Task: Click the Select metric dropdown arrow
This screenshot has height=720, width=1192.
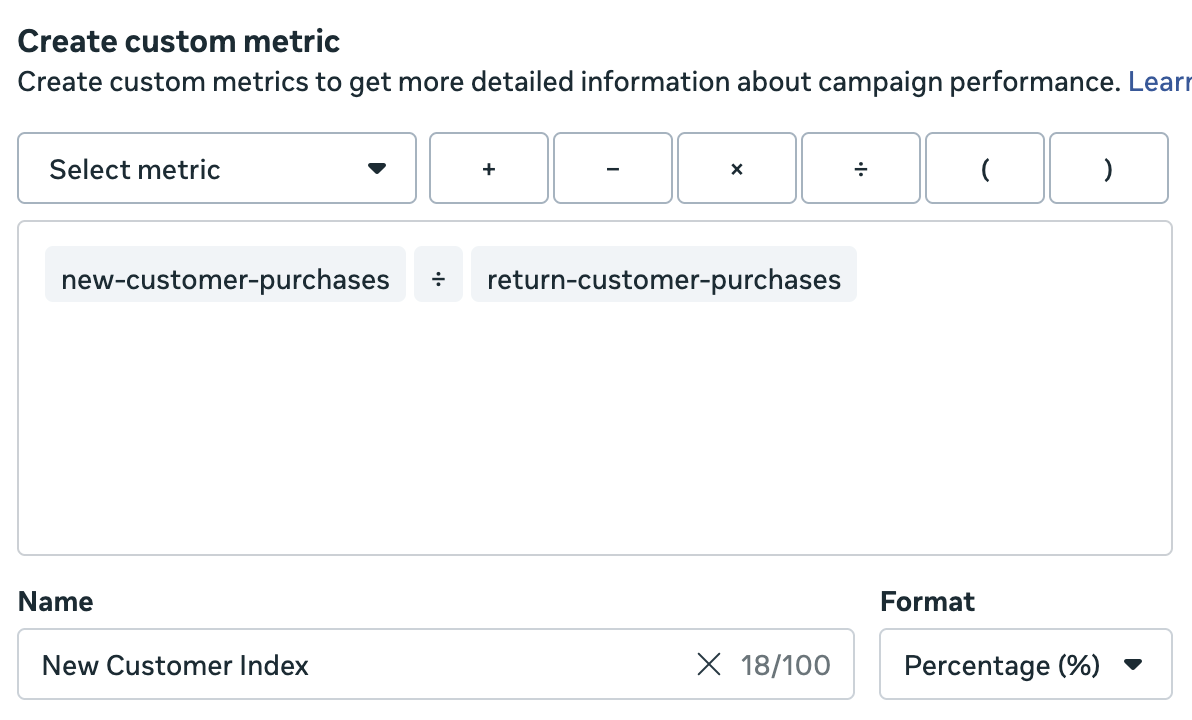Action: point(377,168)
